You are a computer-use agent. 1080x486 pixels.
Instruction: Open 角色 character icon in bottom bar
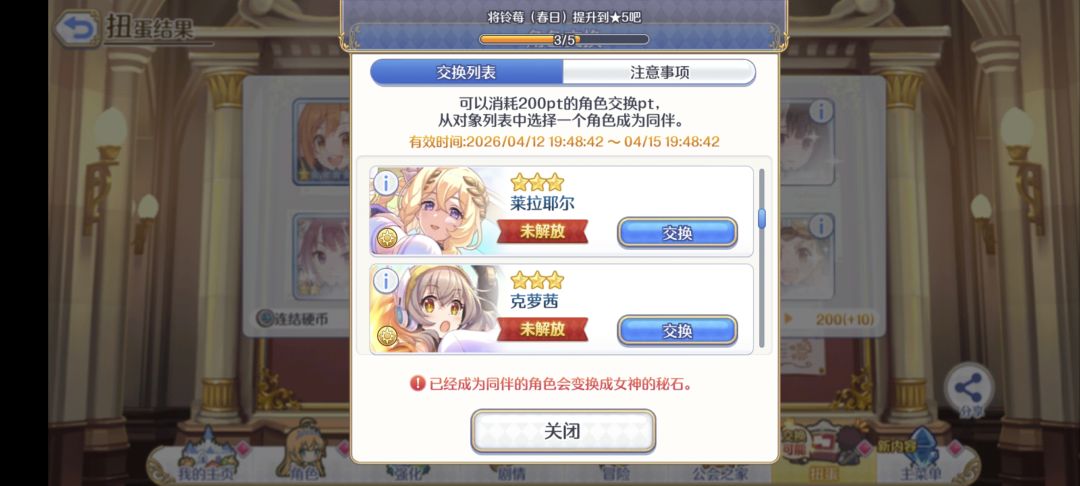[304, 456]
